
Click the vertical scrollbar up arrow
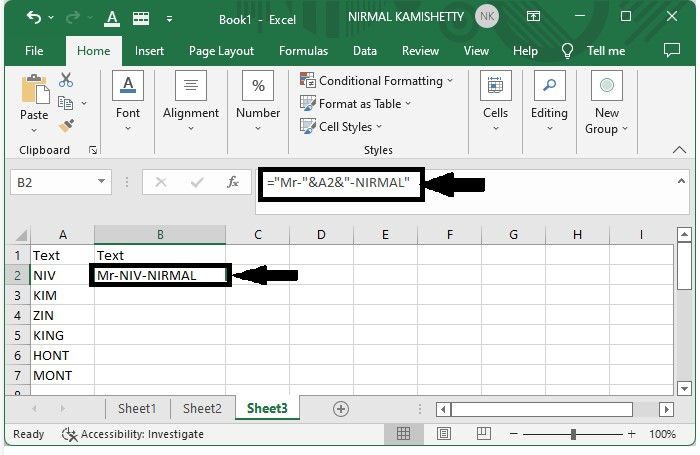tap(684, 234)
